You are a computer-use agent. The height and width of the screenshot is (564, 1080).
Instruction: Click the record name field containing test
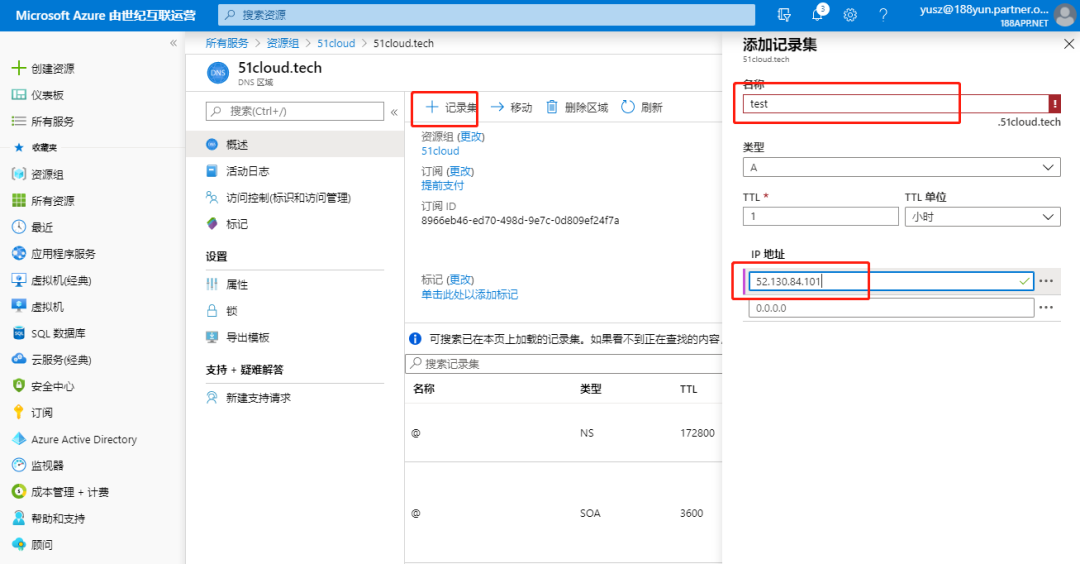(x=895, y=104)
